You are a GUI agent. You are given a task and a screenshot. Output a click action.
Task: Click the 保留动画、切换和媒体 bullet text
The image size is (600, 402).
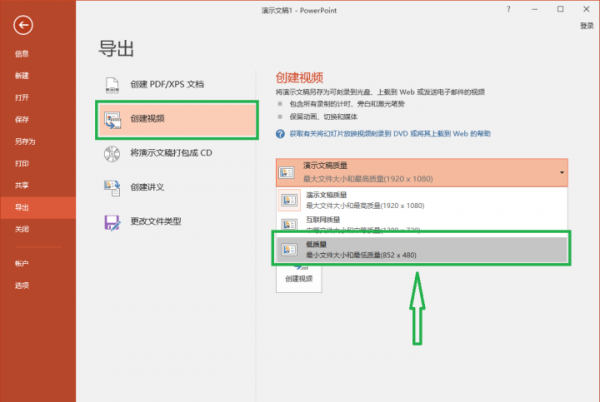323,117
